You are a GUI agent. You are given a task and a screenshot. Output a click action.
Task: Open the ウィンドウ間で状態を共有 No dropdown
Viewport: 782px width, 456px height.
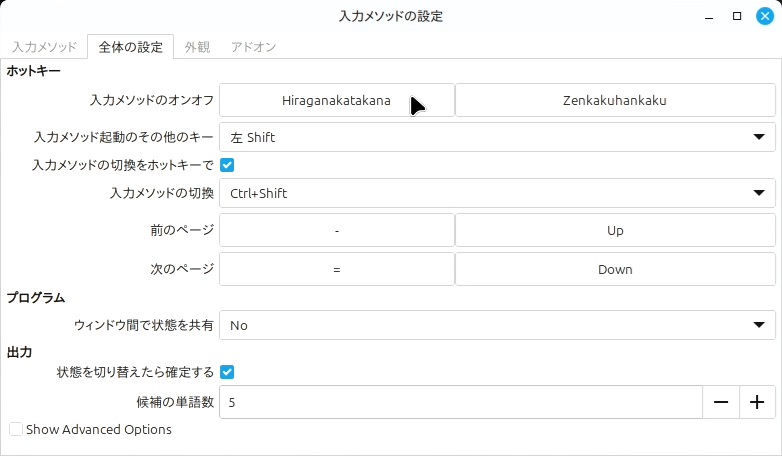pos(497,325)
